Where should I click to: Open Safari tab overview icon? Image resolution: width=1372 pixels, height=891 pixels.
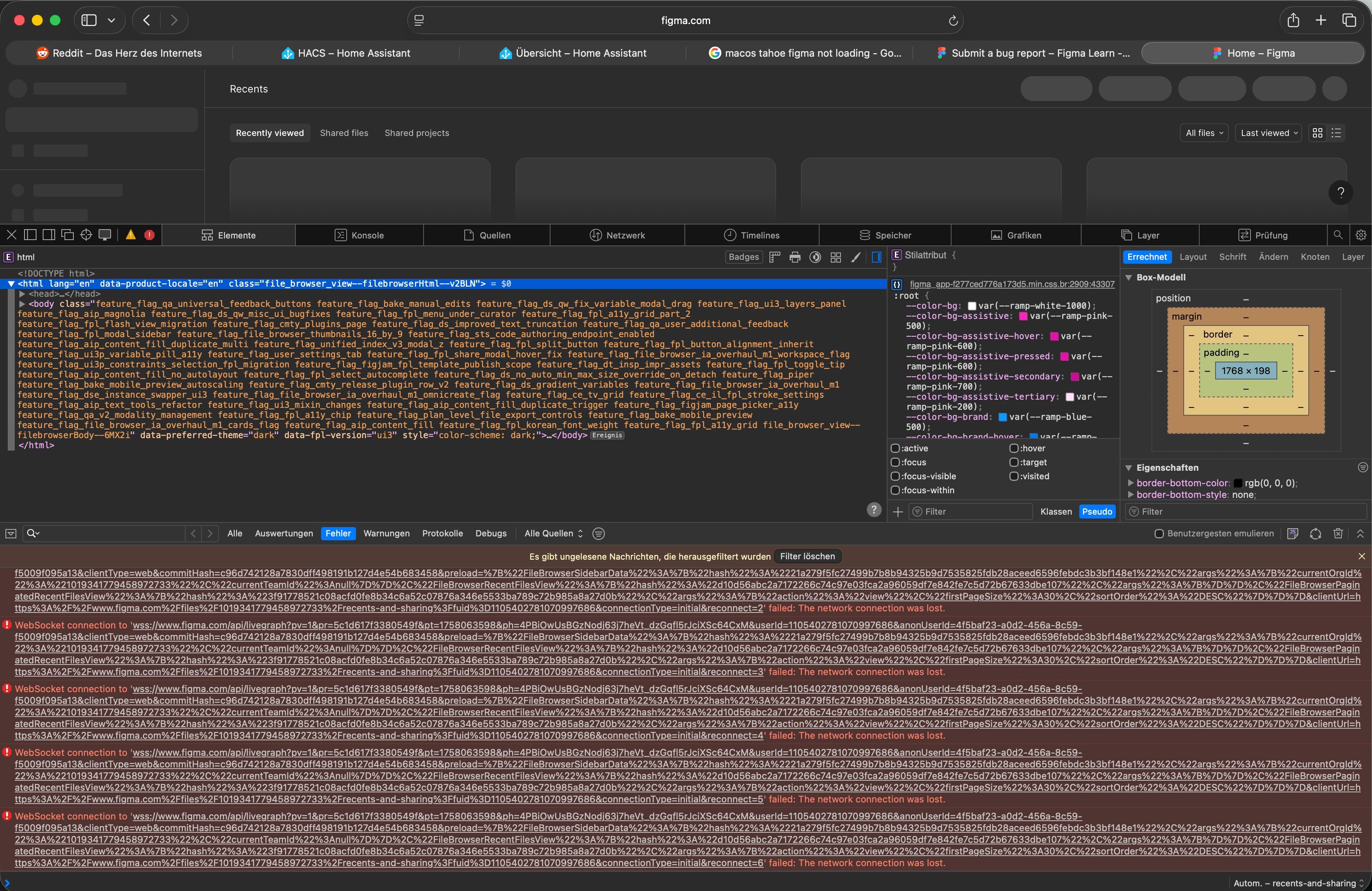(x=1349, y=20)
